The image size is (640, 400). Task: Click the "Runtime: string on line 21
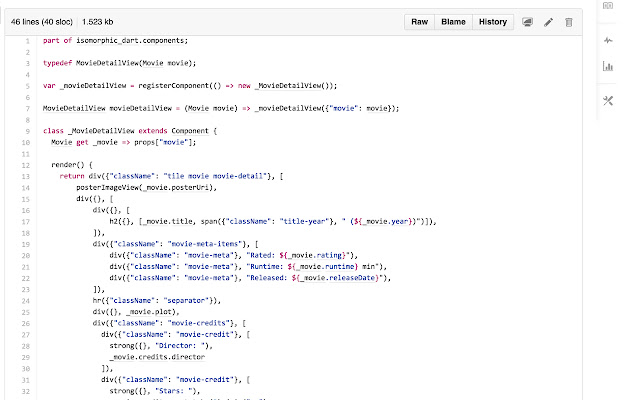coord(265,266)
